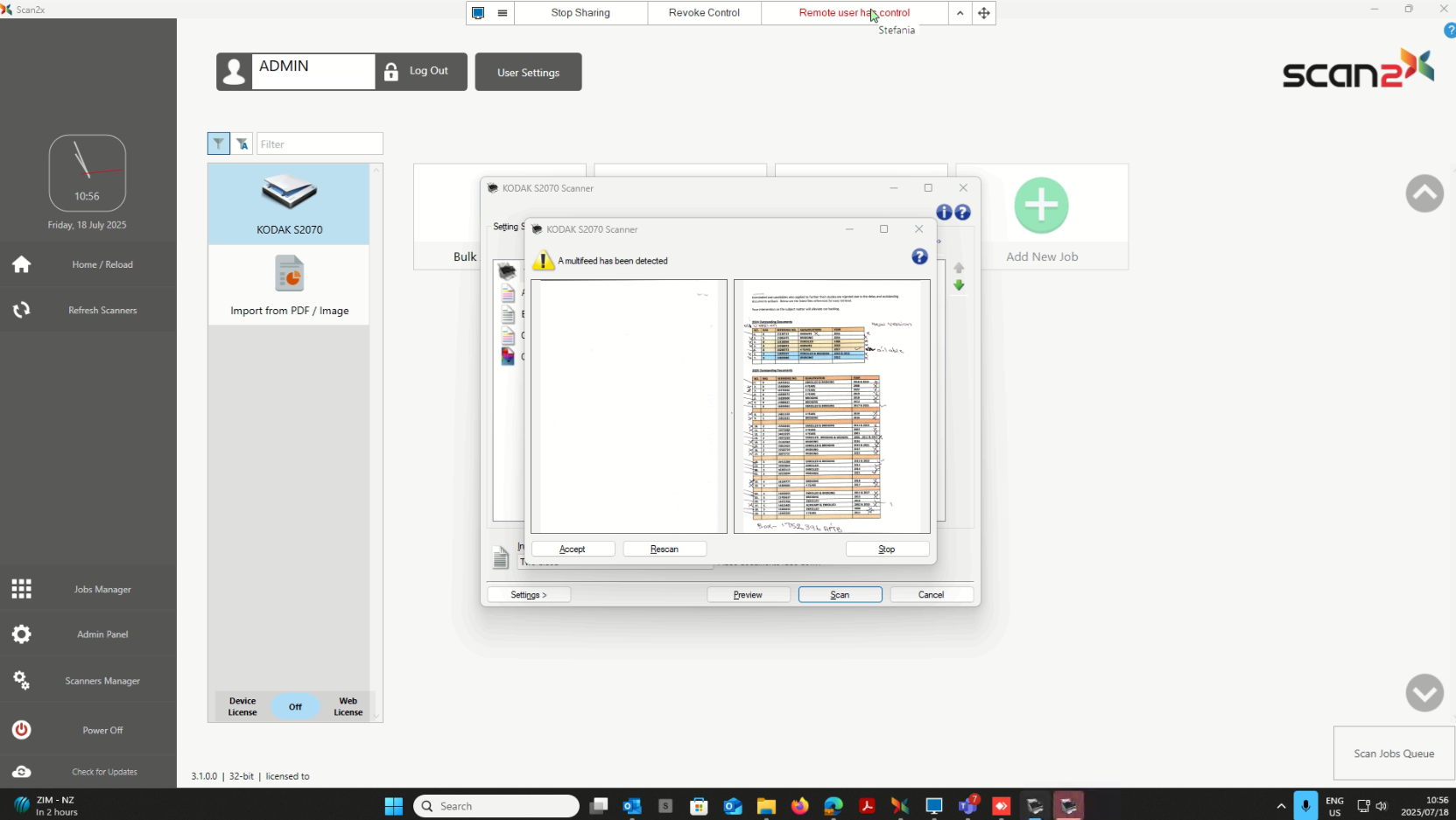Click the scroll-down circle arrow on right
The width and height of the screenshot is (1456, 820).
pyautogui.click(x=1424, y=693)
